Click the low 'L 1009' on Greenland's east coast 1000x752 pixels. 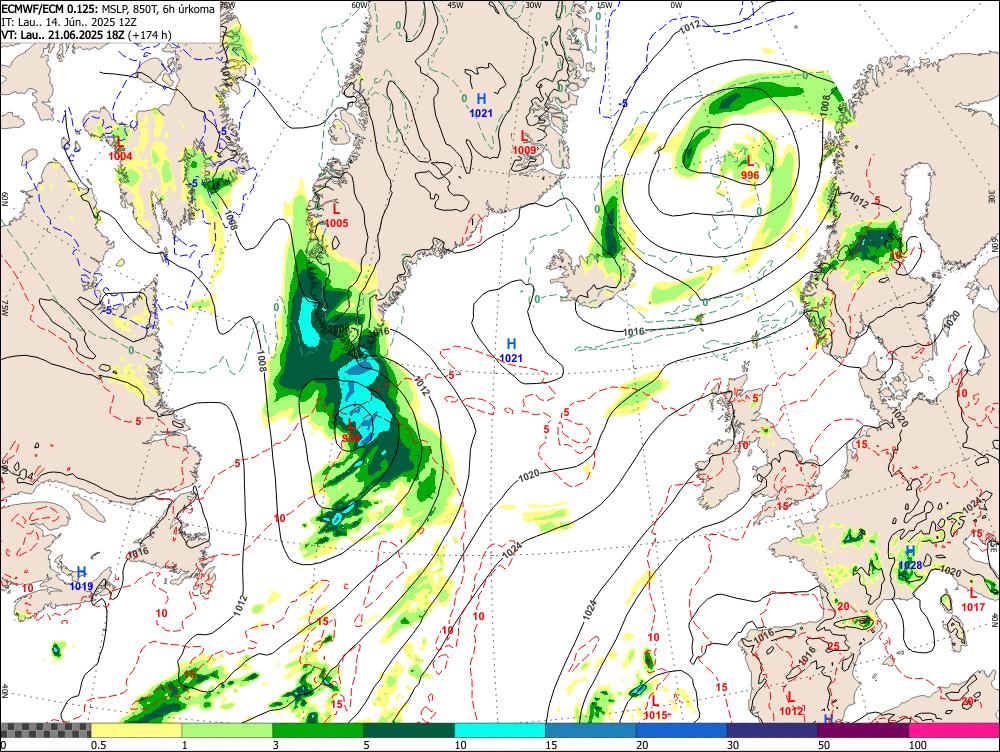(x=524, y=142)
